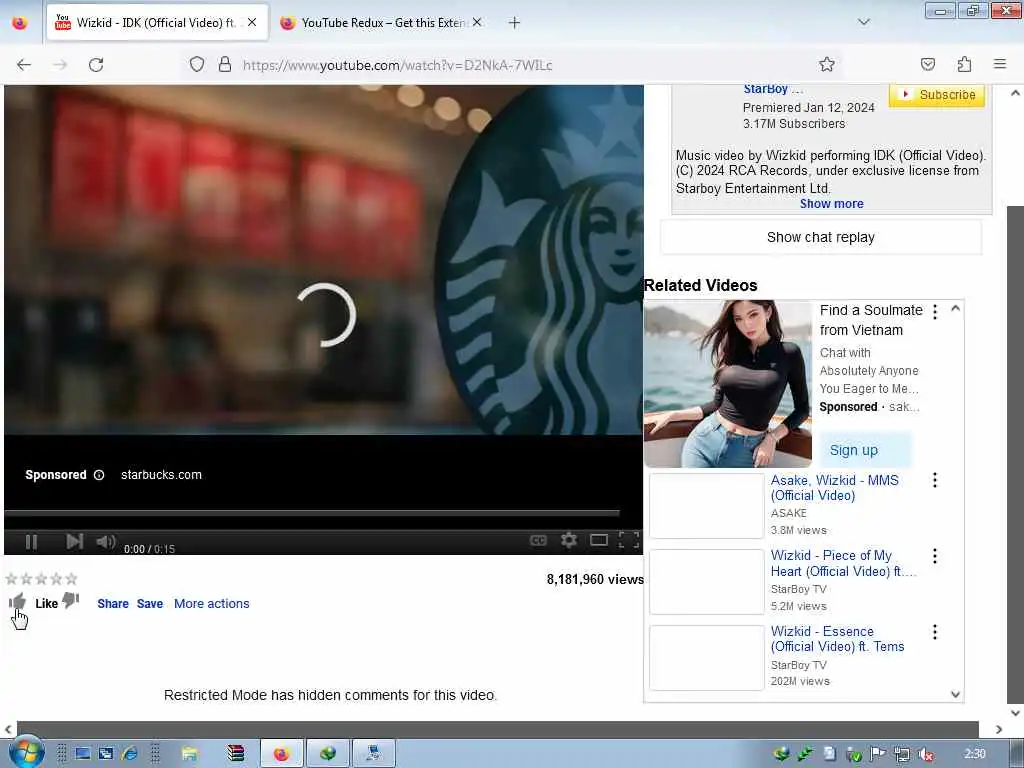Viewport: 1024px width, 768px height.
Task: Open the Extensions puzzle icon
Action: click(x=964, y=64)
